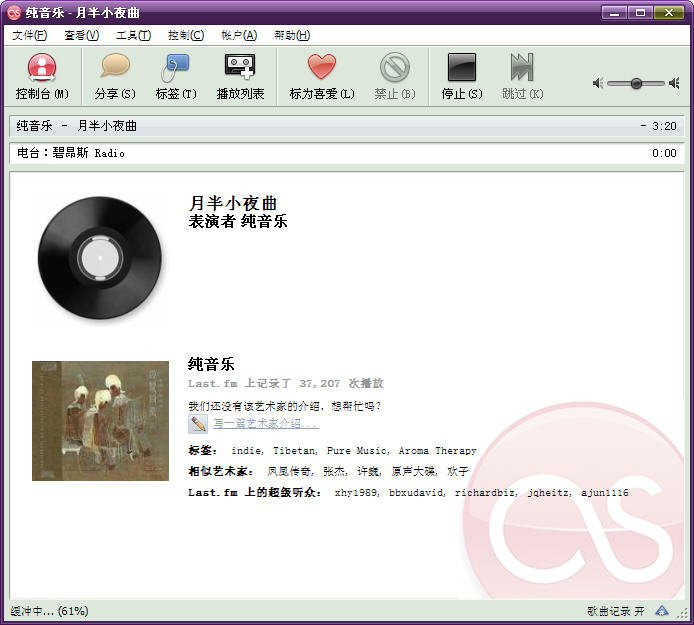
Task: Click the Aroma Therapy tag
Action: pyautogui.click(x=437, y=451)
